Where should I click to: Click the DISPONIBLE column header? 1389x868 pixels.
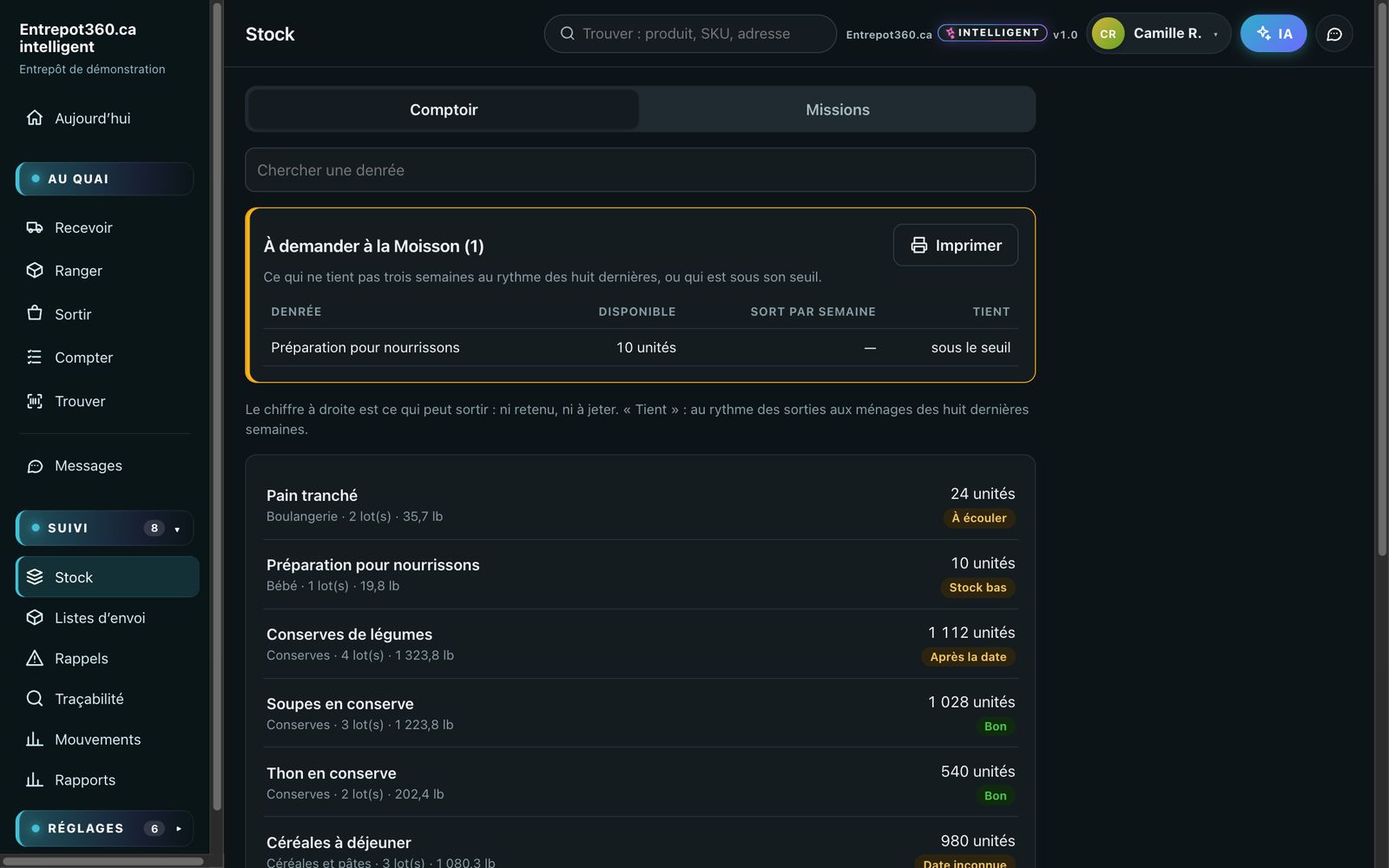click(636, 312)
